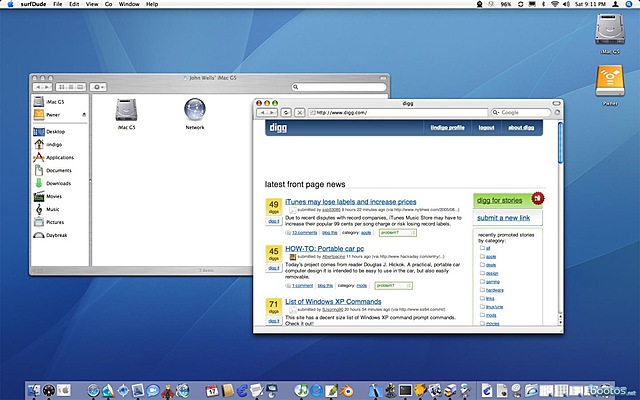
Task: Open iChat speech bubble icon in Dock
Action: 153,391
